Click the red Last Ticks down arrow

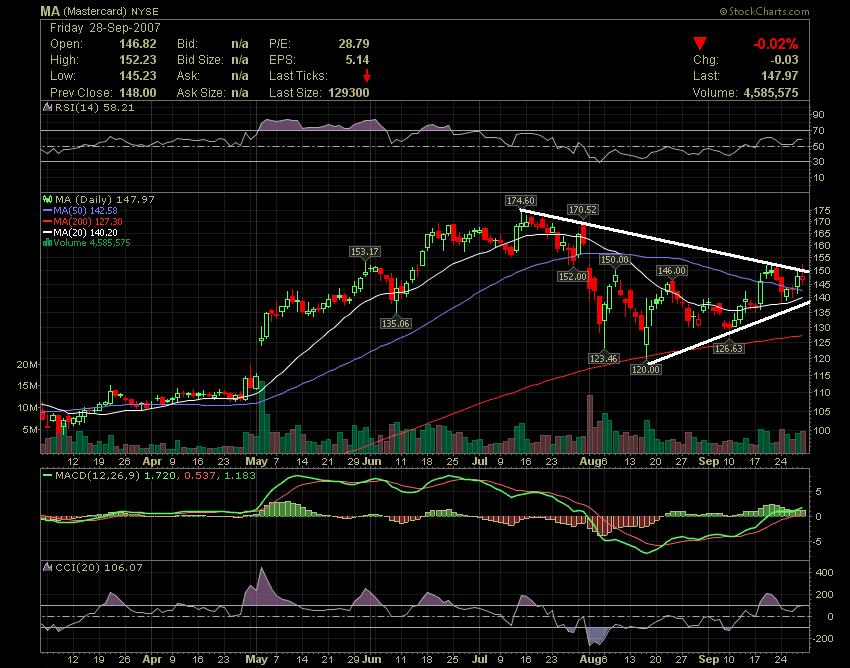pyautogui.click(x=366, y=76)
